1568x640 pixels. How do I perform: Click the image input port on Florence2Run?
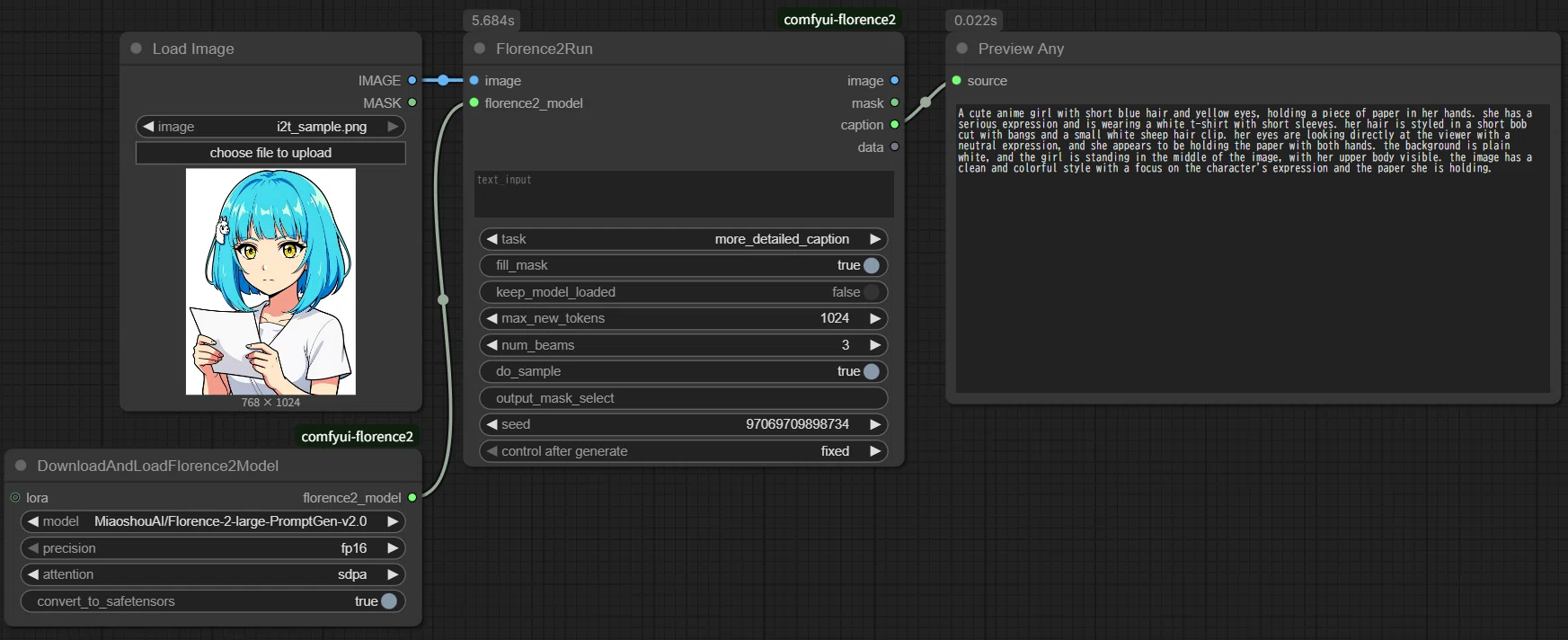point(474,80)
